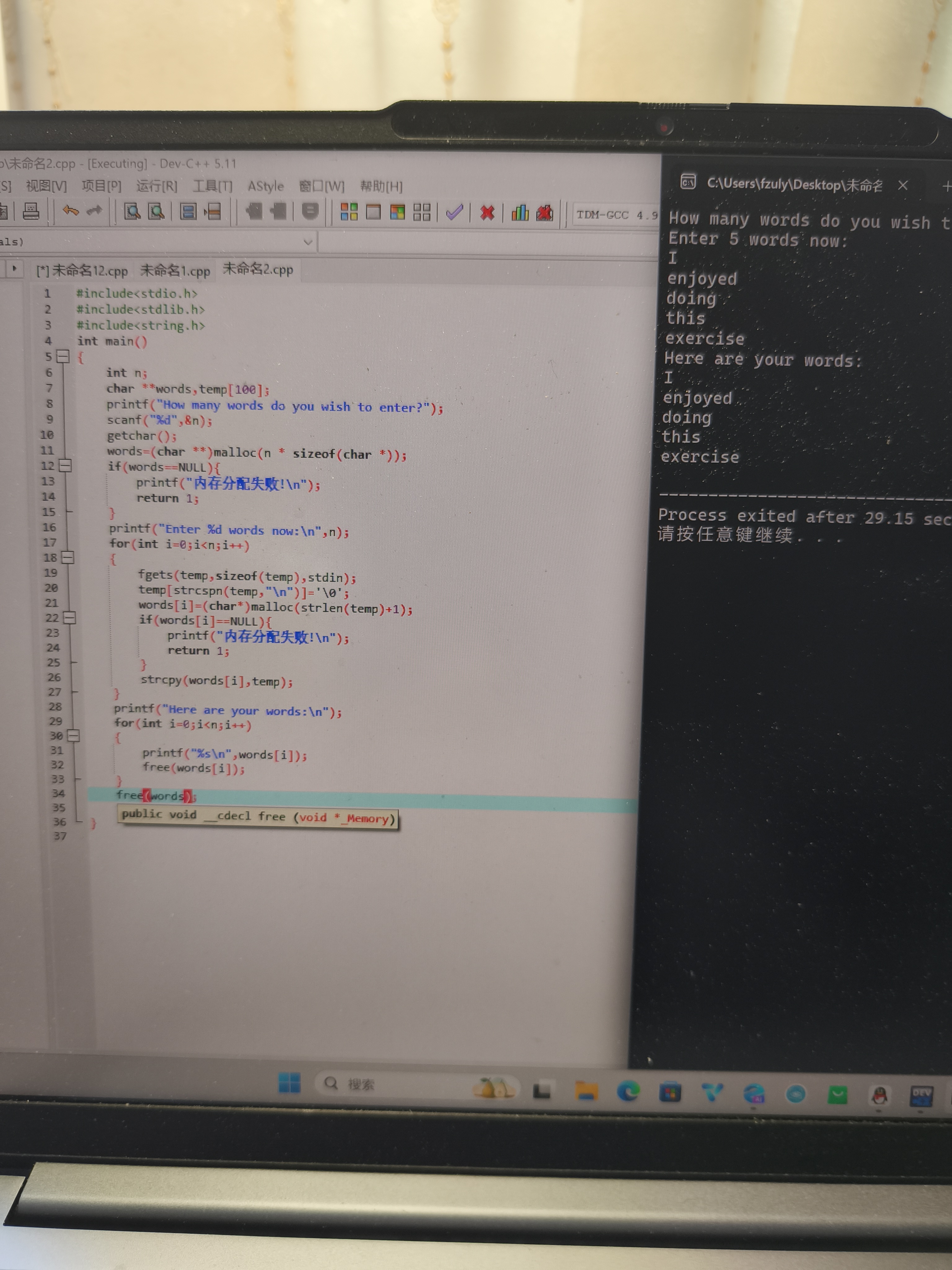Click the Undo arrow icon
Screen dimensions: 952x1270
click(70, 211)
